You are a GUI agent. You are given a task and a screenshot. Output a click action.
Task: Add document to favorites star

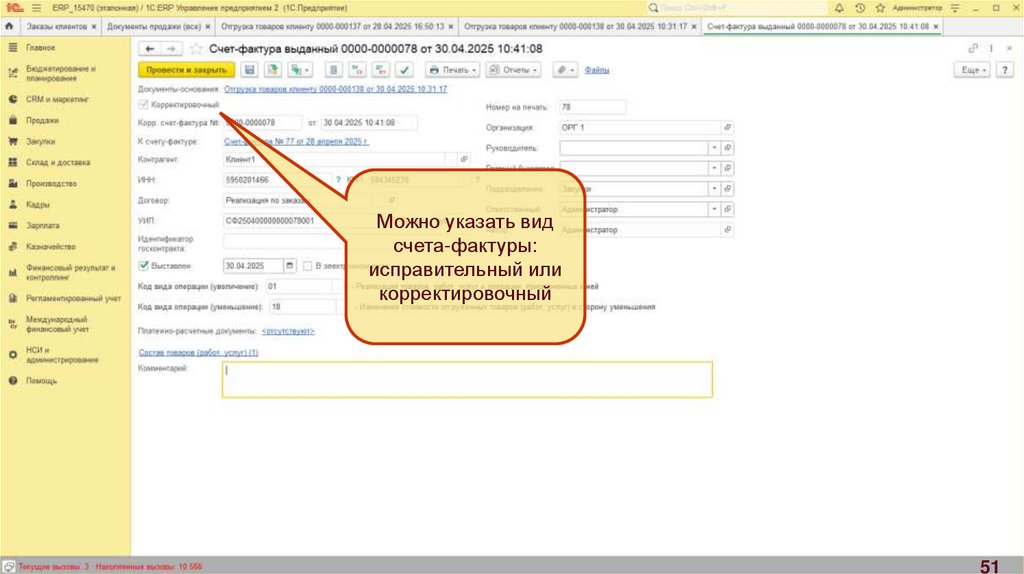[x=196, y=49]
